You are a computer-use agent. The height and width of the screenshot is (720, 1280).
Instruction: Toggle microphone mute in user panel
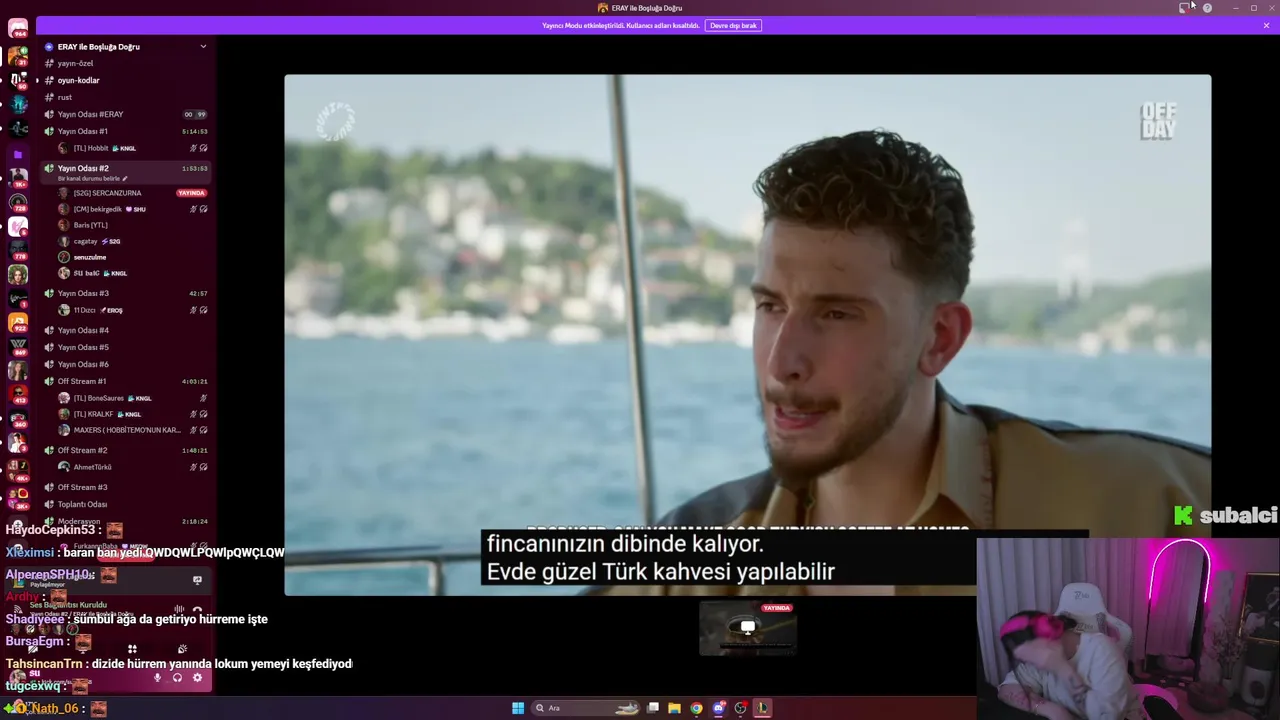[x=157, y=678]
